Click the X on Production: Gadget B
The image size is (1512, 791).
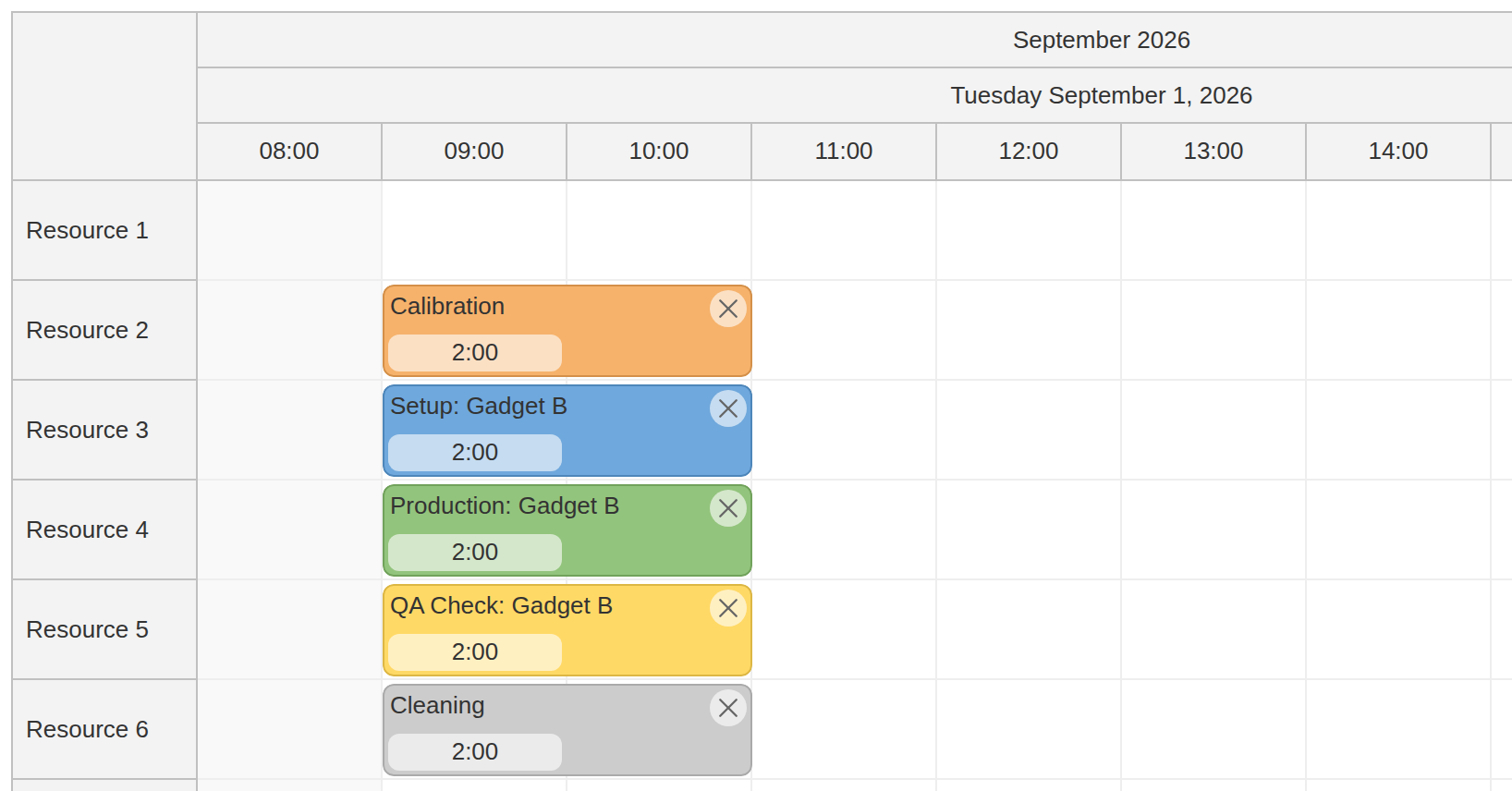click(x=728, y=508)
